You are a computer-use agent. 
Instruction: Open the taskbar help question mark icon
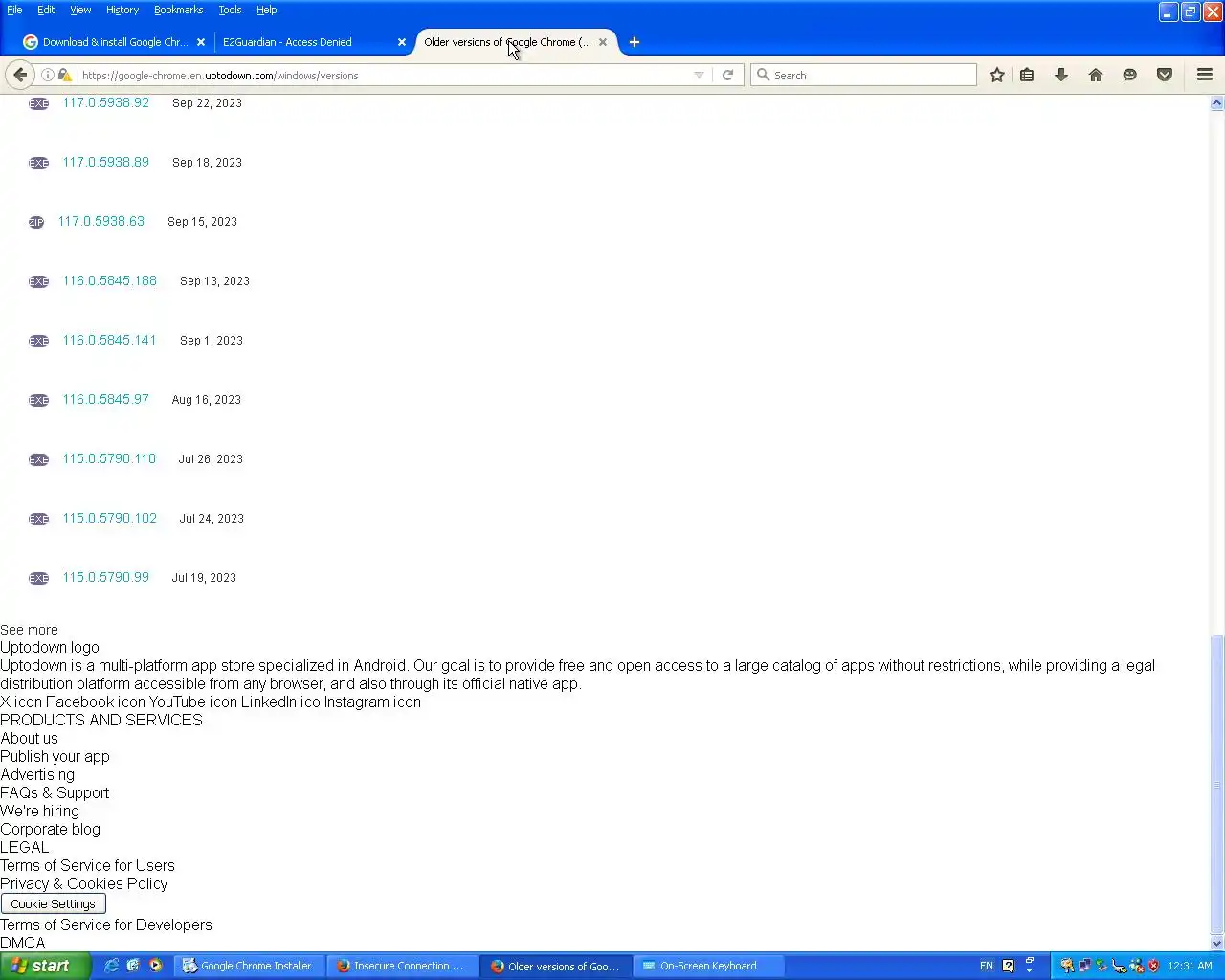pyautogui.click(x=1008, y=966)
